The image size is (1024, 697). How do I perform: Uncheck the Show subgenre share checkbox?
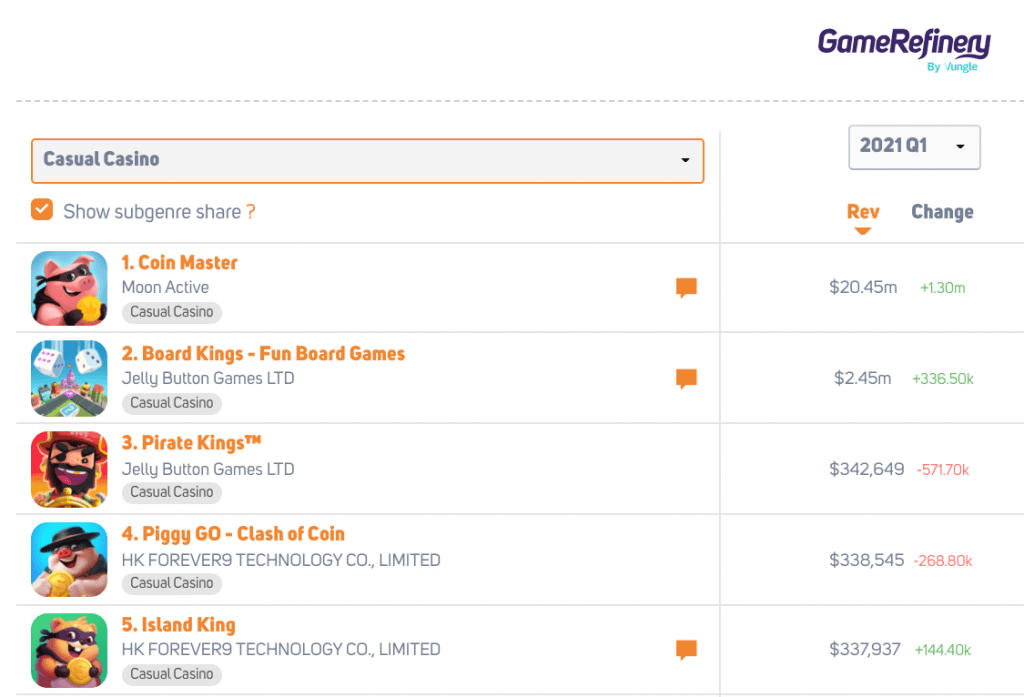[x=42, y=210]
